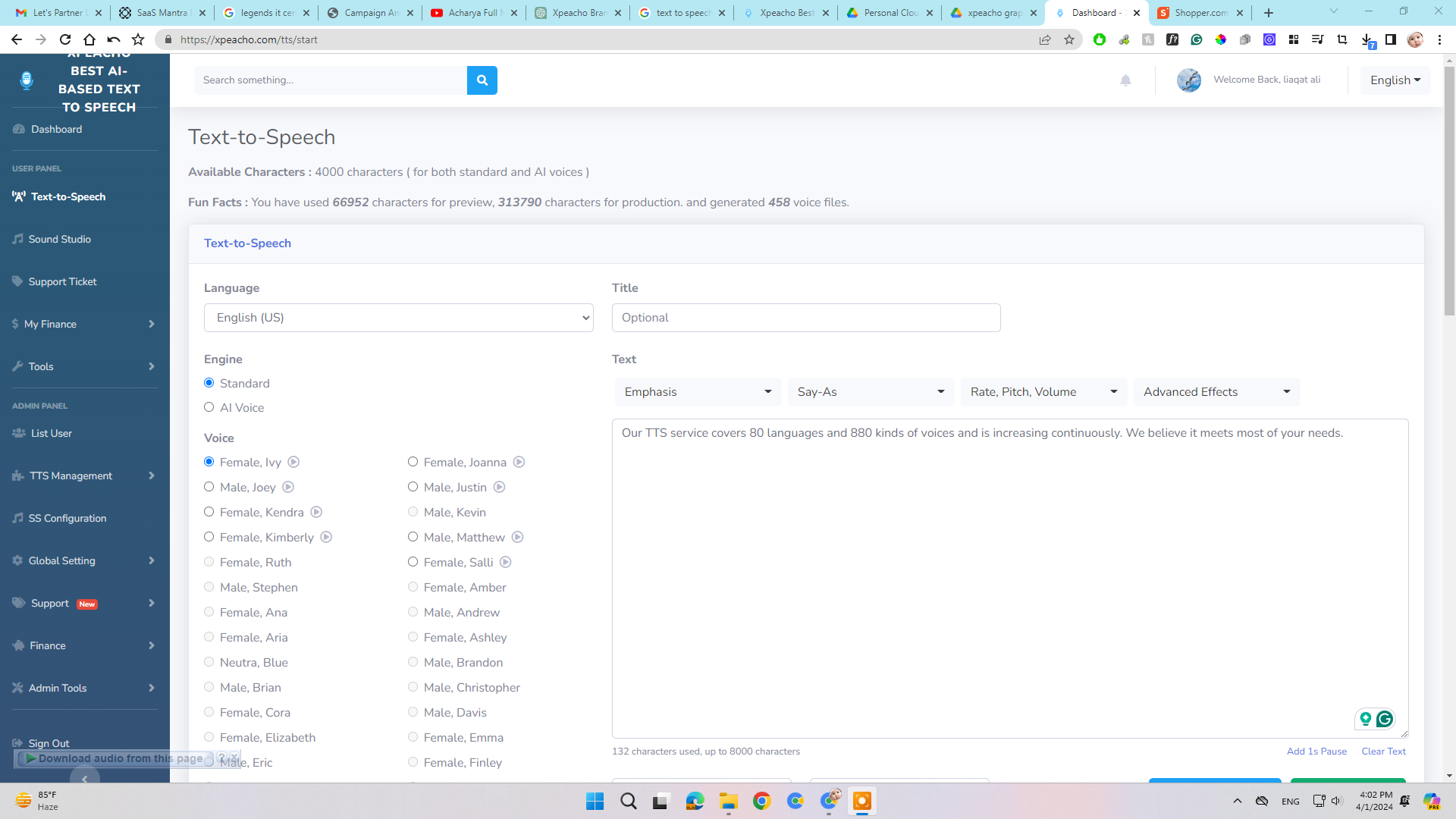Click the Grammarly icon in text area
Viewport: 1456px width, 819px height.
coord(1385,719)
